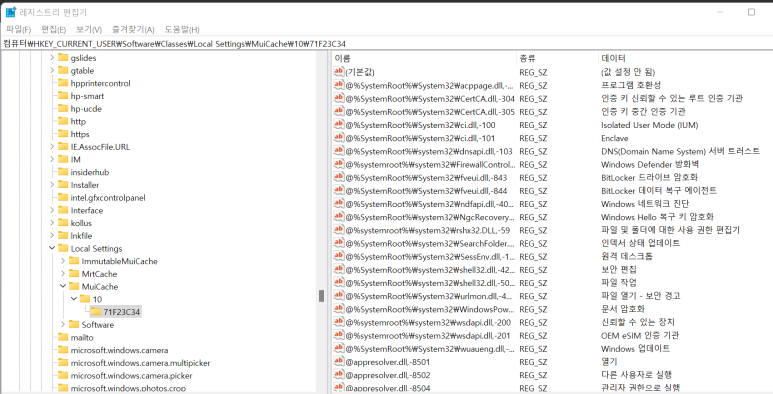Select the NgcRecovery value name
773x394 pixels.
click(430, 217)
